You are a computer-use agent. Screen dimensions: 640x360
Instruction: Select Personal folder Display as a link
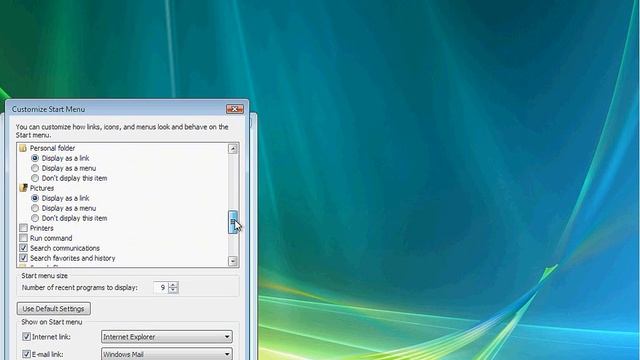click(x=35, y=158)
